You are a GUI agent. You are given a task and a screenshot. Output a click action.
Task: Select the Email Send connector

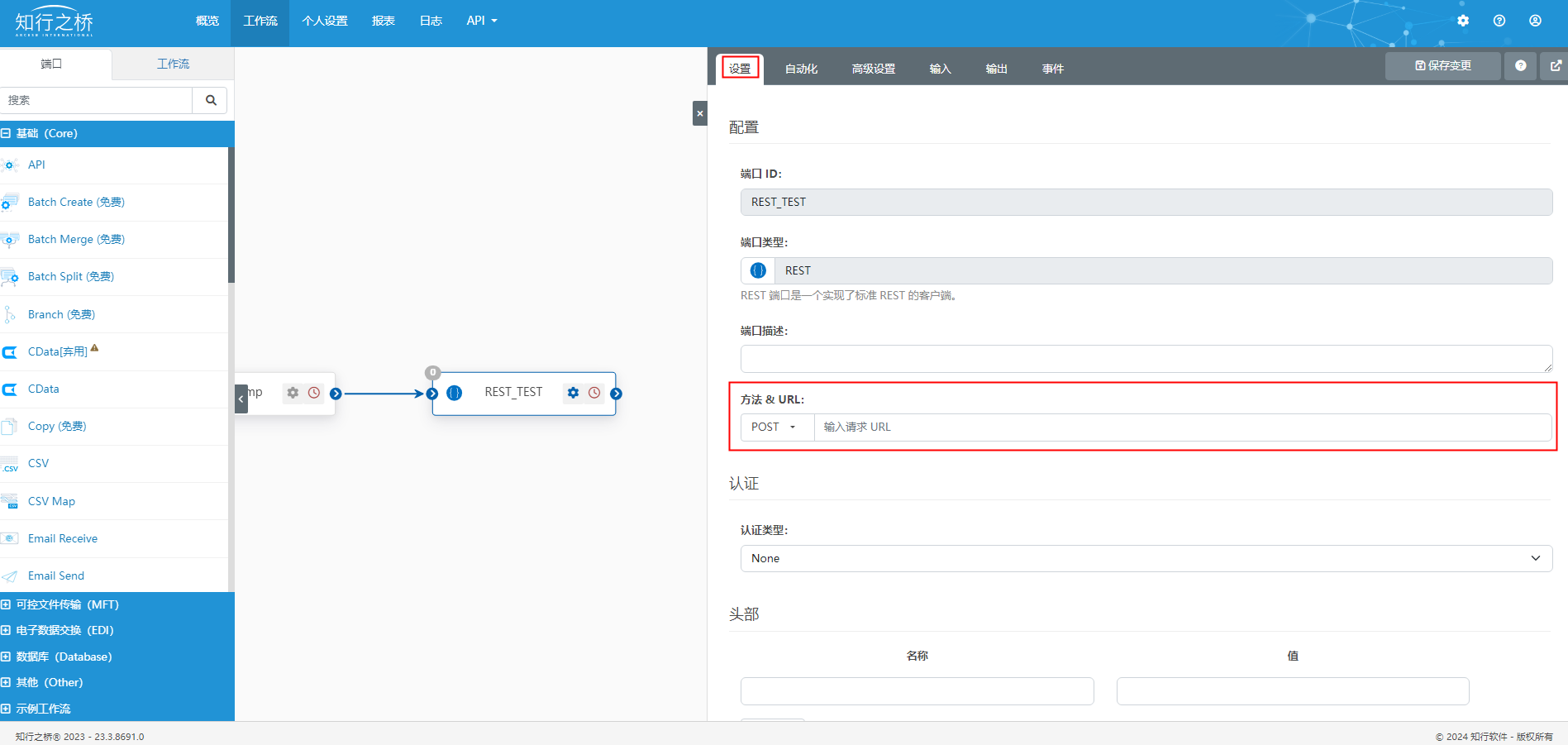[x=56, y=575]
